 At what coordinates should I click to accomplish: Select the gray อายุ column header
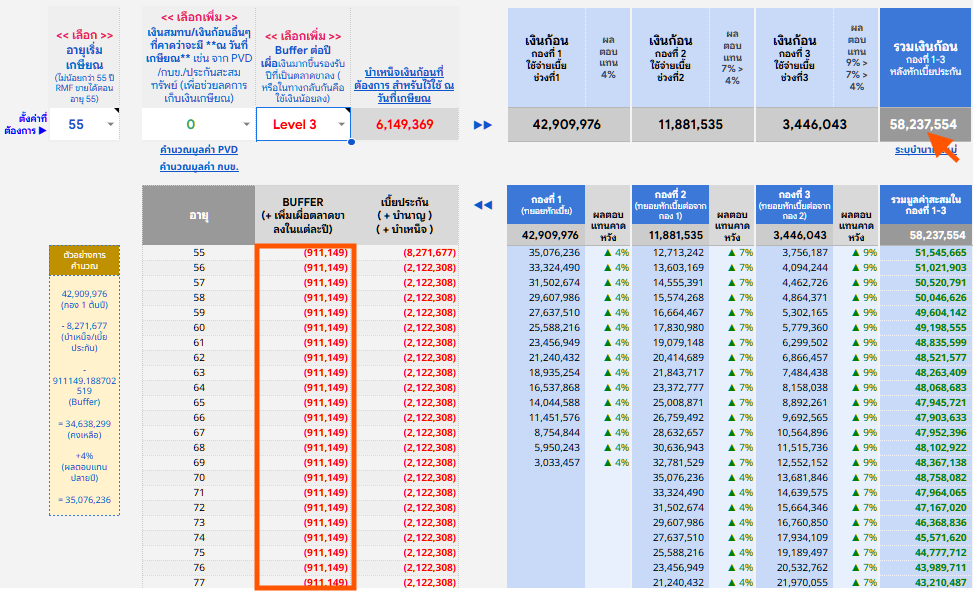(x=198, y=214)
